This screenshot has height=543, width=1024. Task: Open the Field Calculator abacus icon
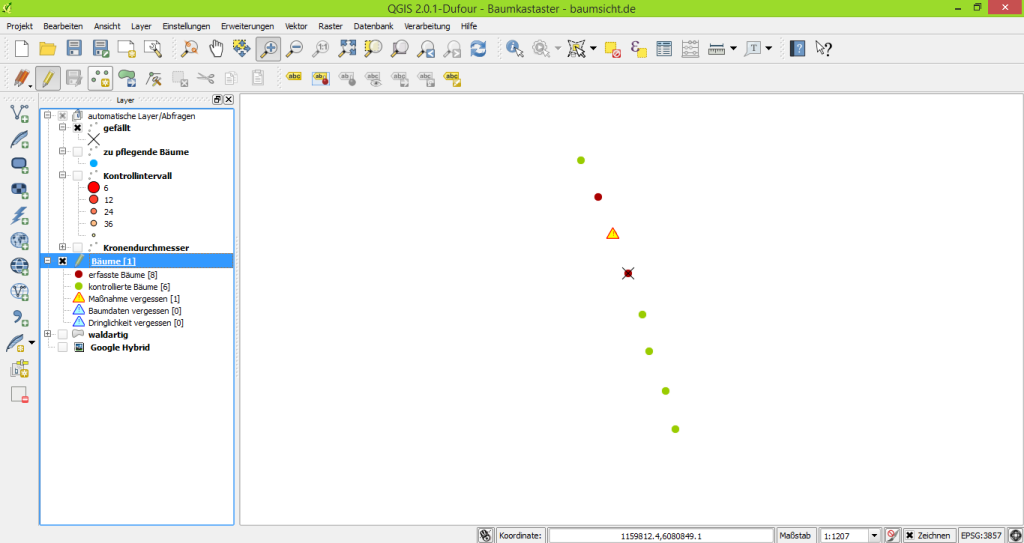(690, 48)
